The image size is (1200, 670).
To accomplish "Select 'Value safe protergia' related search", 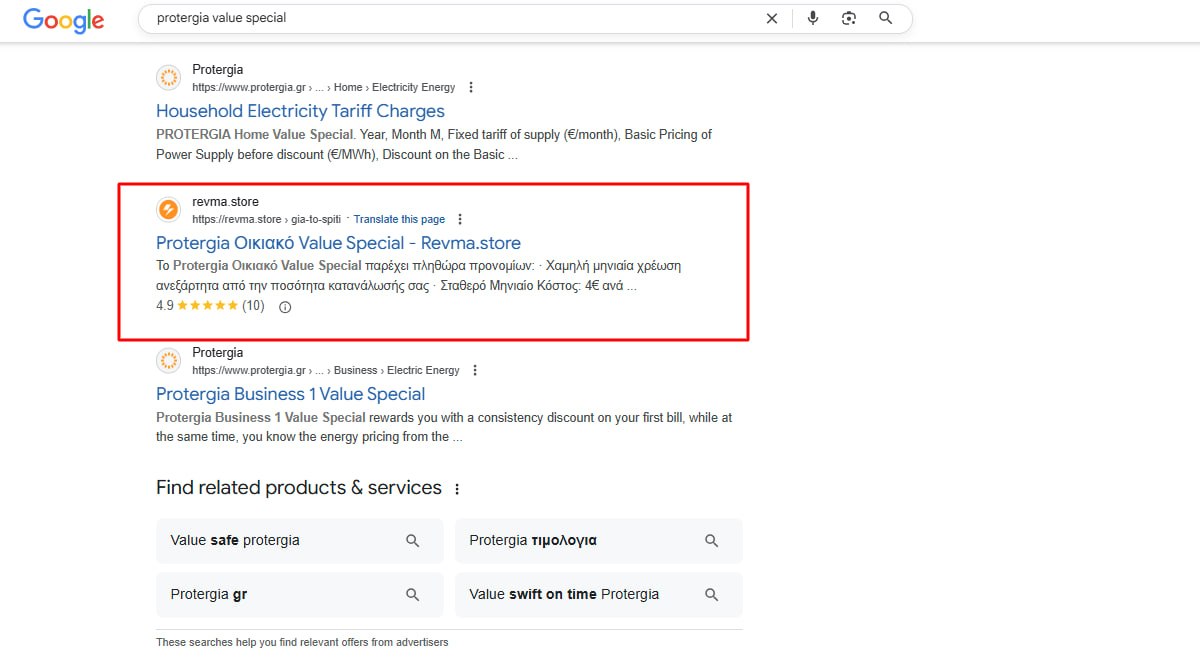I will coord(299,541).
